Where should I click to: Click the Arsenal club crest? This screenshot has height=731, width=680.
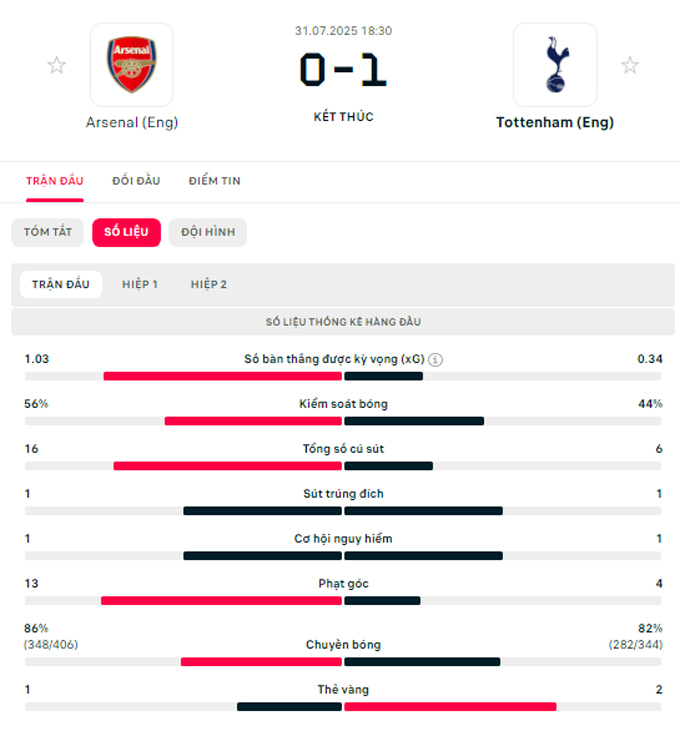pos(131,65)
